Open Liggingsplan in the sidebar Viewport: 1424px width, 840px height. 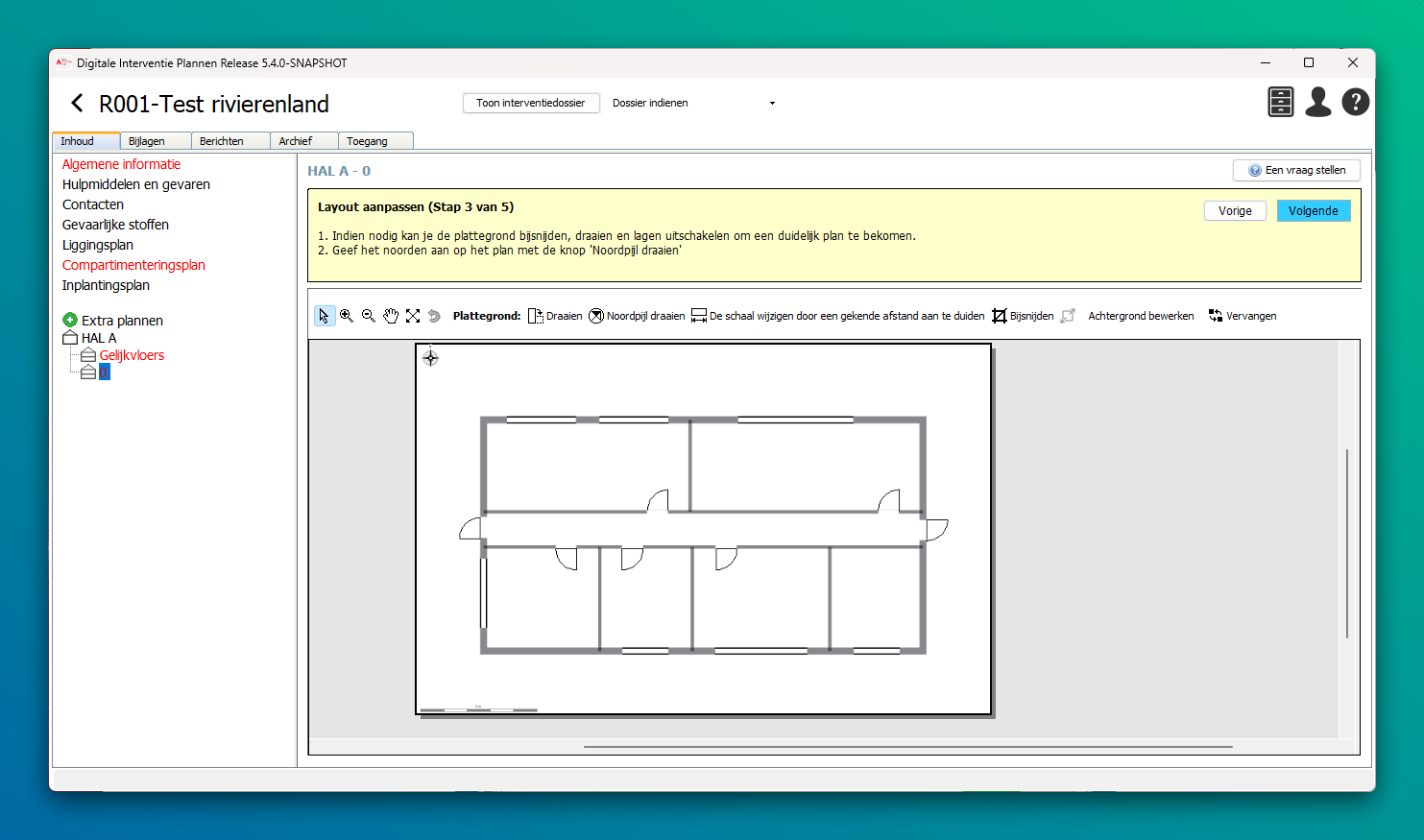pyautogui.click(x=98, y=245)
